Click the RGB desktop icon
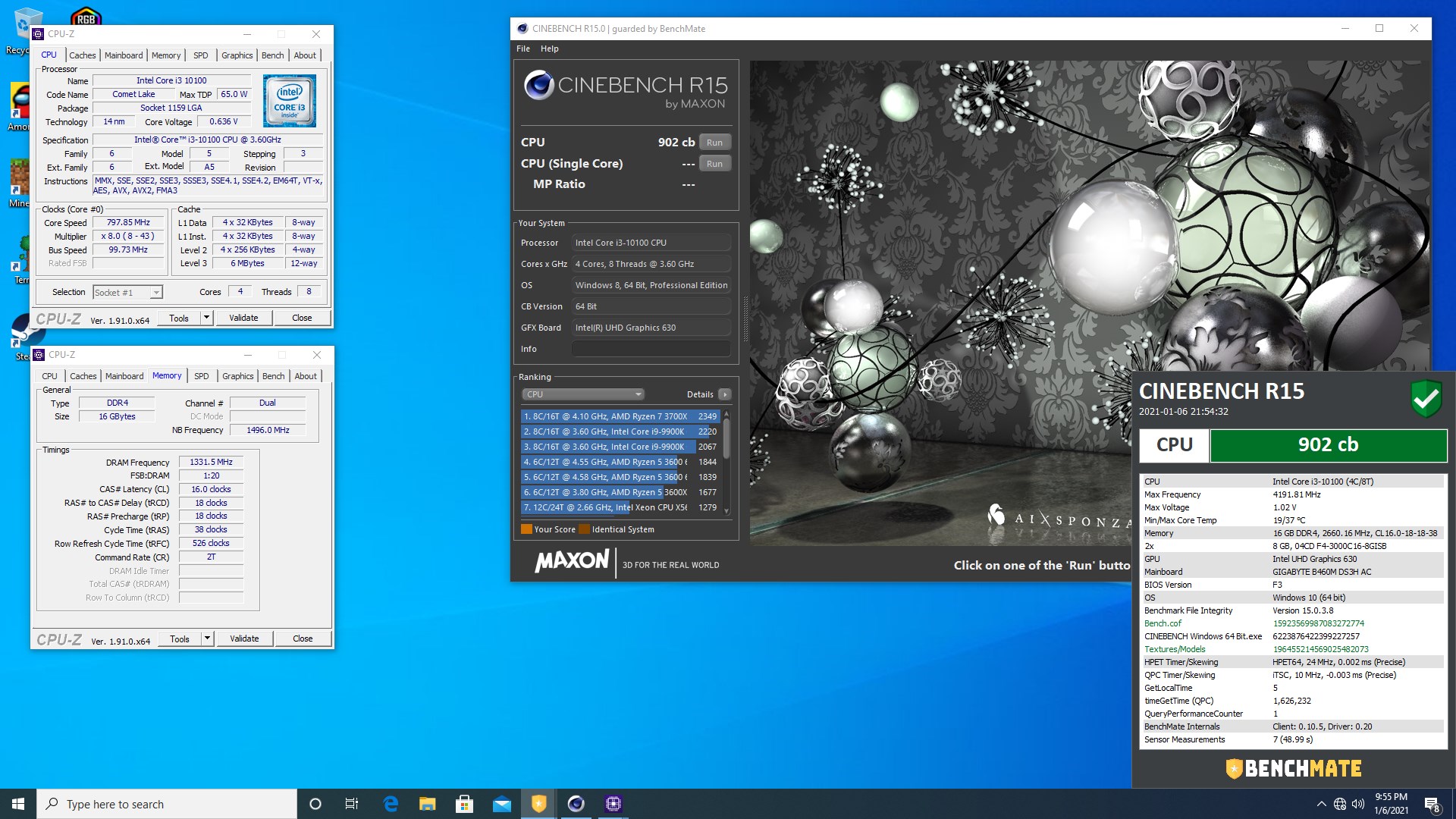Screen dimensions: 1456x819 point(86,15)
